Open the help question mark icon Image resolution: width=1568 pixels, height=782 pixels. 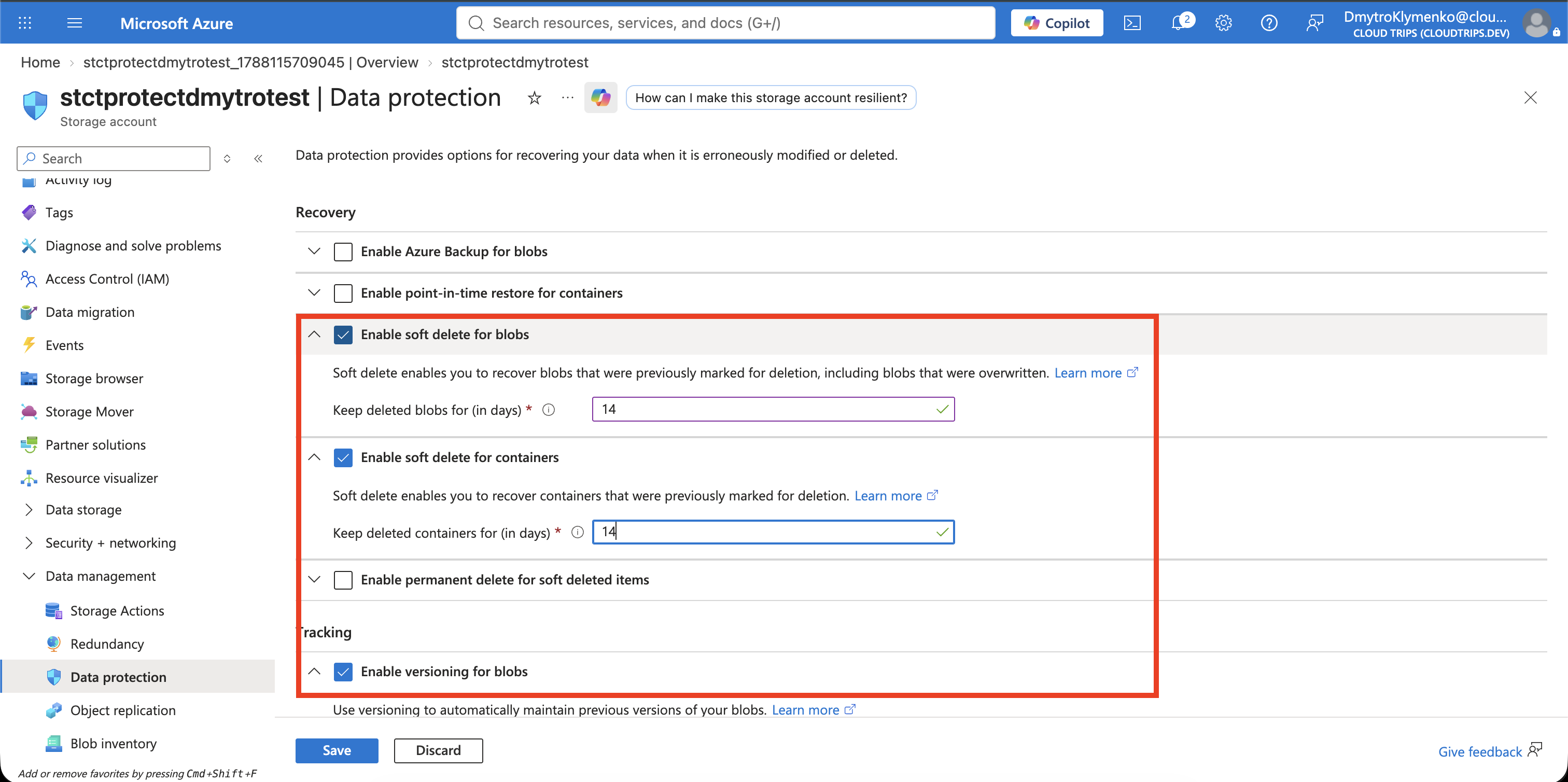[x=1269, y=23]
